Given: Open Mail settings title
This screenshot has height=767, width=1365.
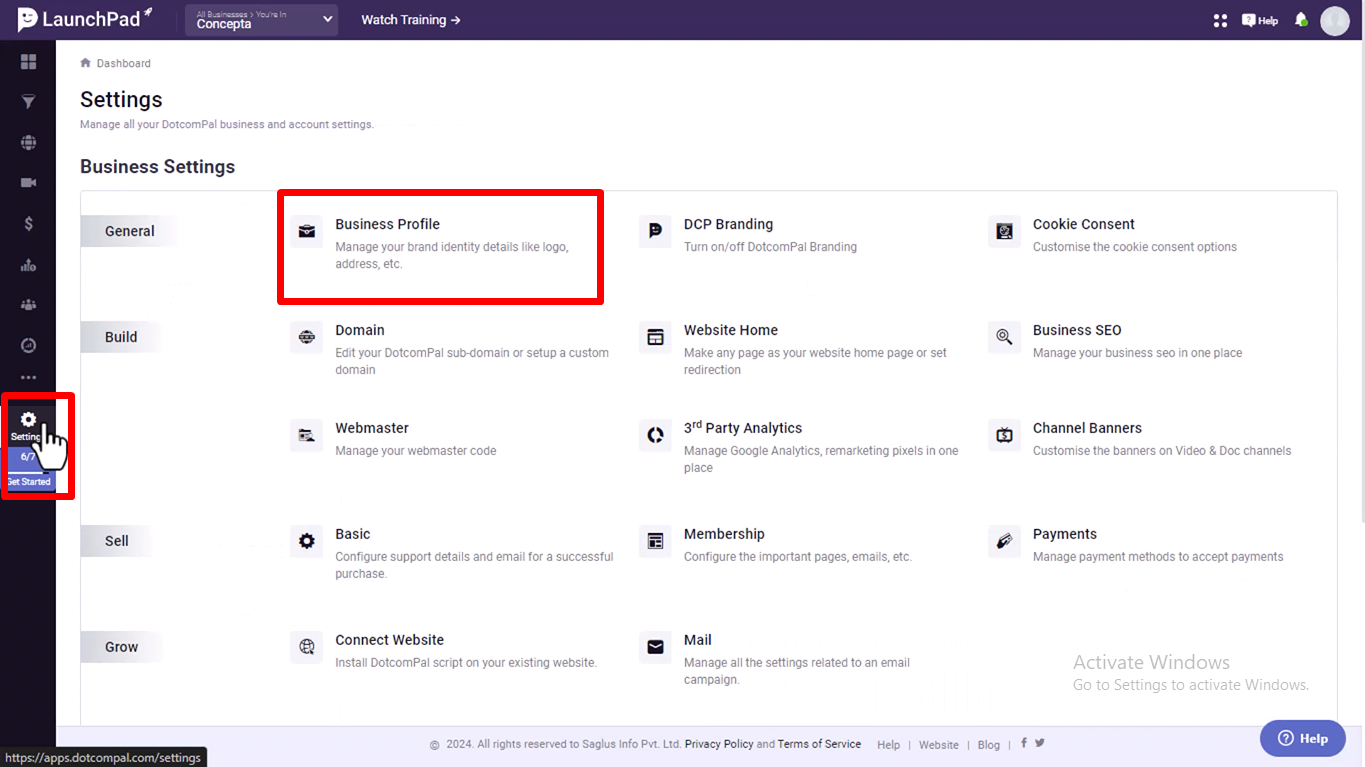Looking at the screenshot, I should 698,640.
